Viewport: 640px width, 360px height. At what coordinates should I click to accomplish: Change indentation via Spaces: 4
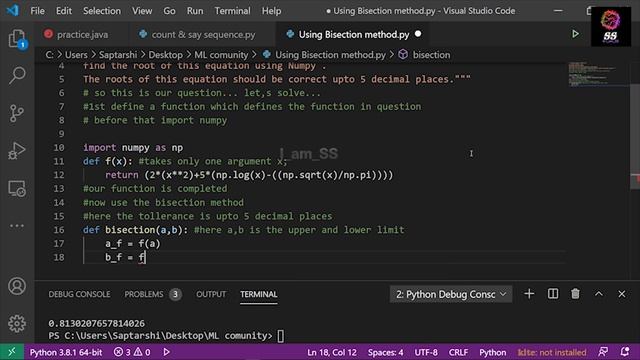click(385, 352)
